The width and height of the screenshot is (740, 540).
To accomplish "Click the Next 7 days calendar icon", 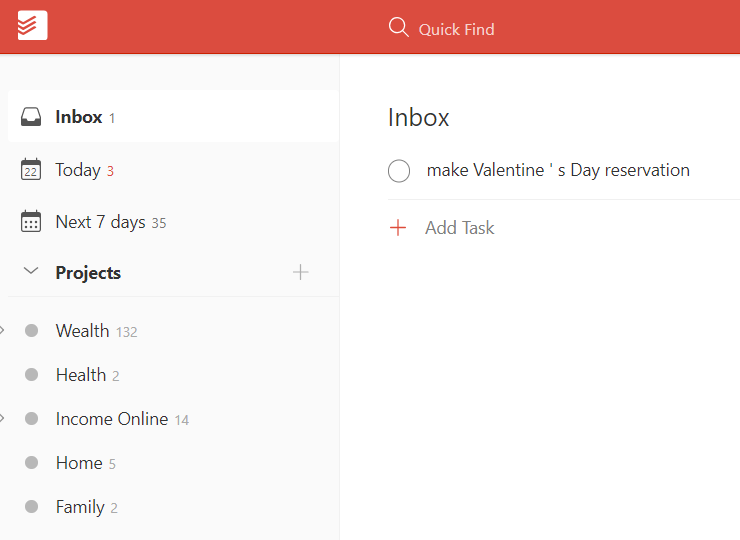I will pos(31,222).
